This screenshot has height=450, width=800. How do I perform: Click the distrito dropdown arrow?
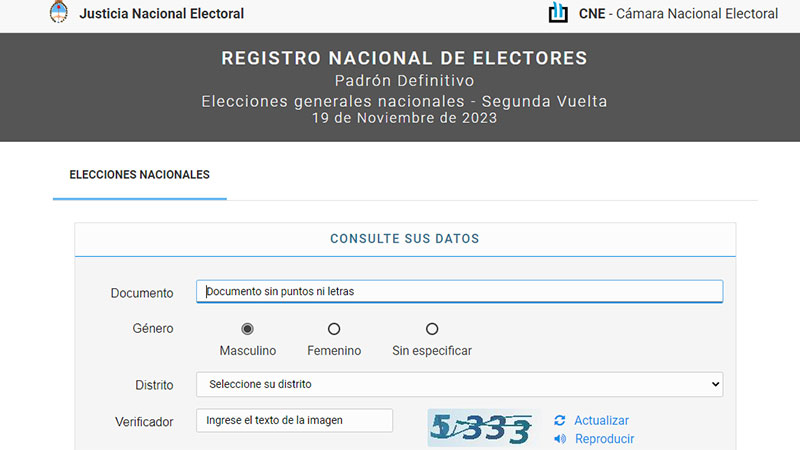(x=714, y=385)
